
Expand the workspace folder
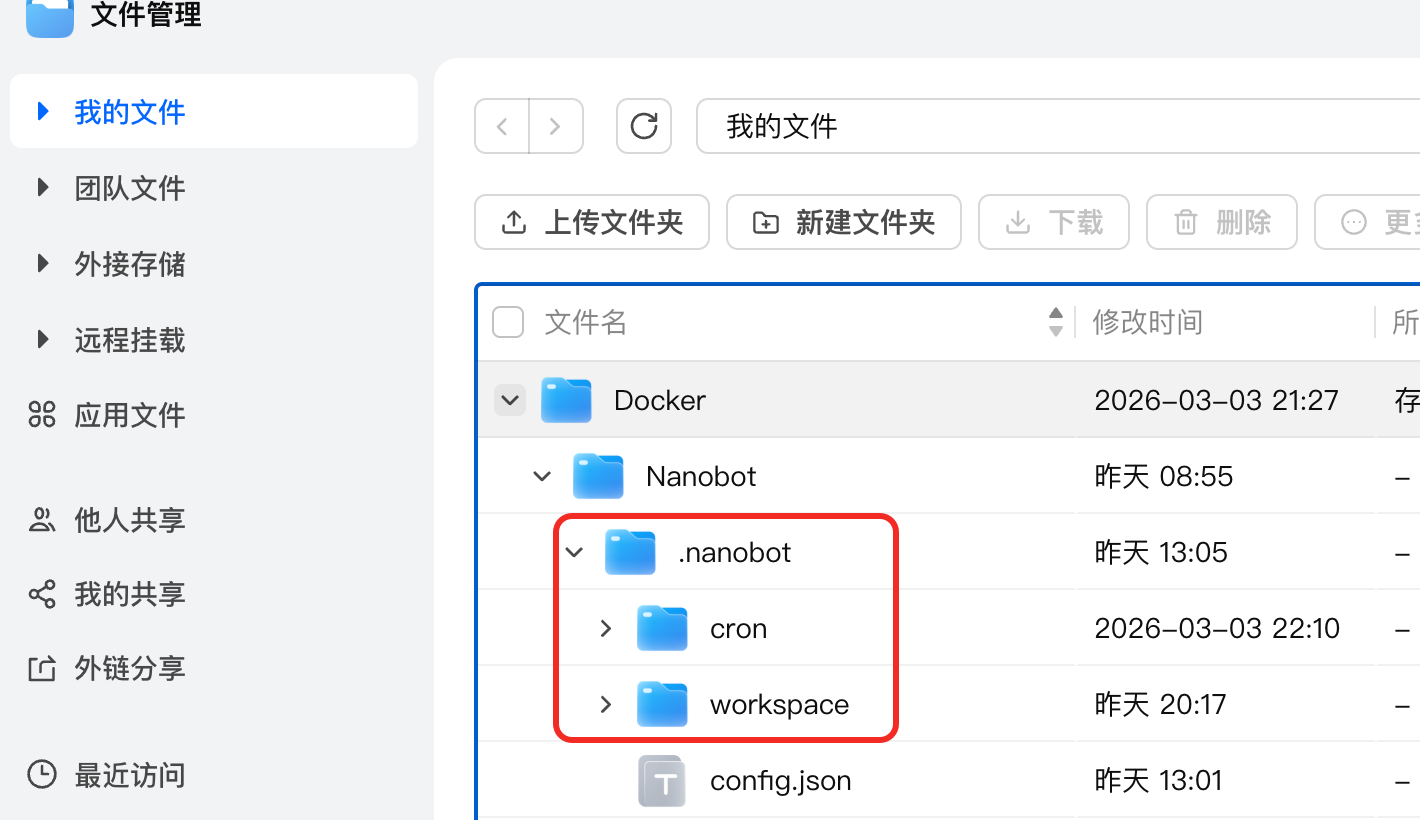coord(606,704)
